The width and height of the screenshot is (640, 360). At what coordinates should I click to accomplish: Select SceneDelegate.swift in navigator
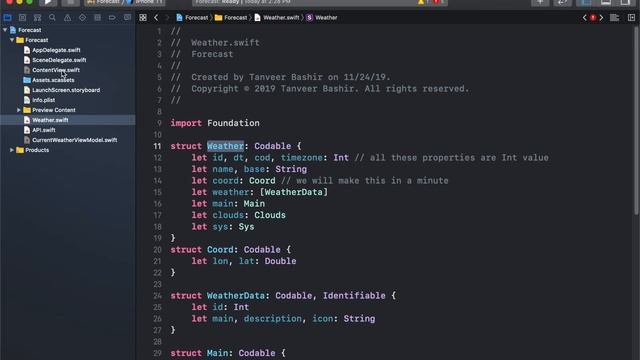tap(59, 60)
